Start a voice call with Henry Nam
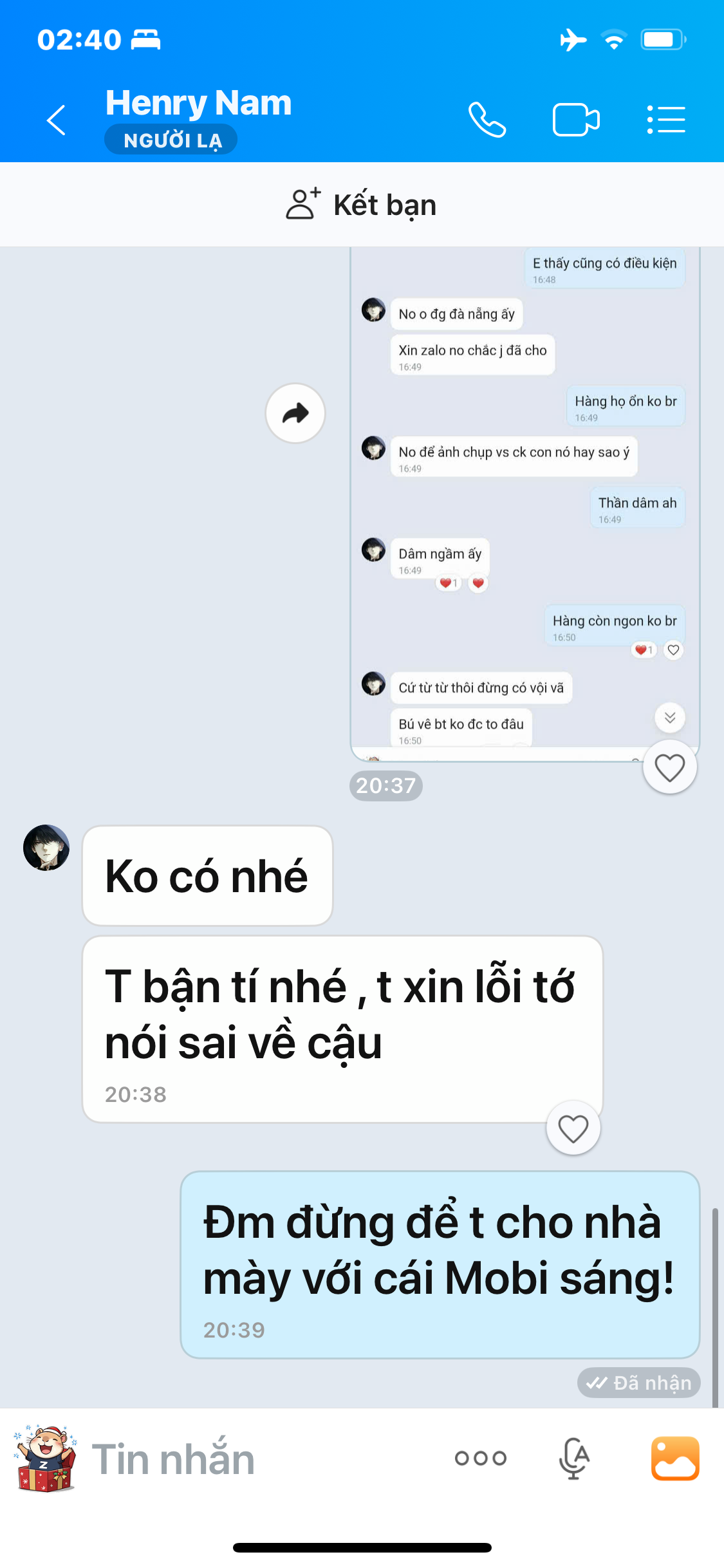Viewport: 724px width, 1568px height. click(487, 120)
